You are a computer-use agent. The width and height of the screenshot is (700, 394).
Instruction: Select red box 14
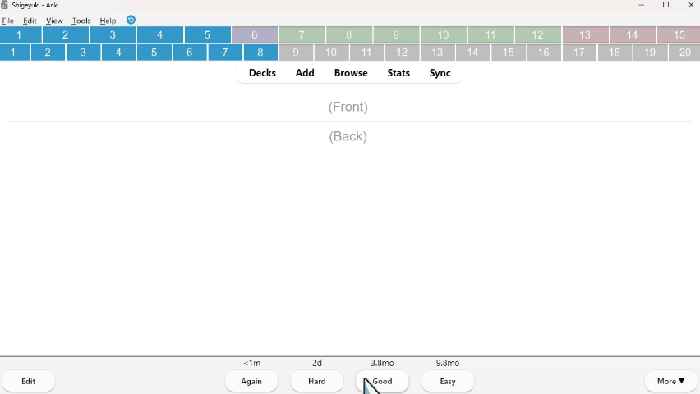click(x=633, y=35)
